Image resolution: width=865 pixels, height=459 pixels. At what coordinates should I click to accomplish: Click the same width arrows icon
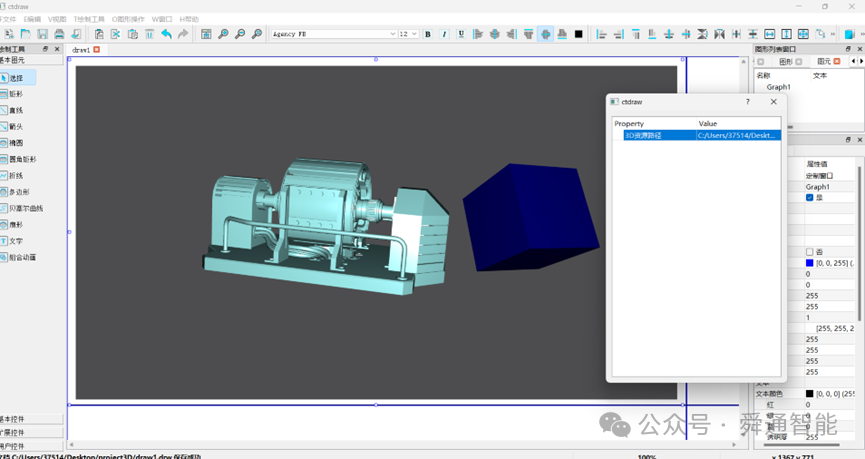coord(770,34)
